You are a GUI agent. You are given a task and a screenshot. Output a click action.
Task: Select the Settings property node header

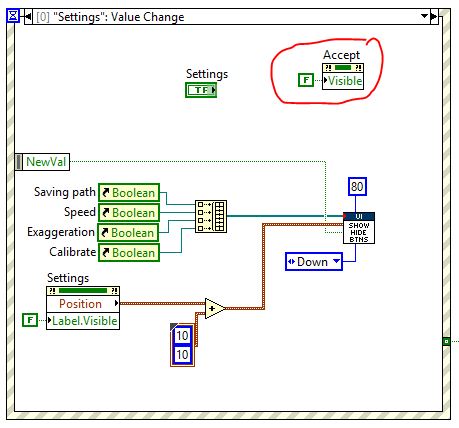(83, 291)
